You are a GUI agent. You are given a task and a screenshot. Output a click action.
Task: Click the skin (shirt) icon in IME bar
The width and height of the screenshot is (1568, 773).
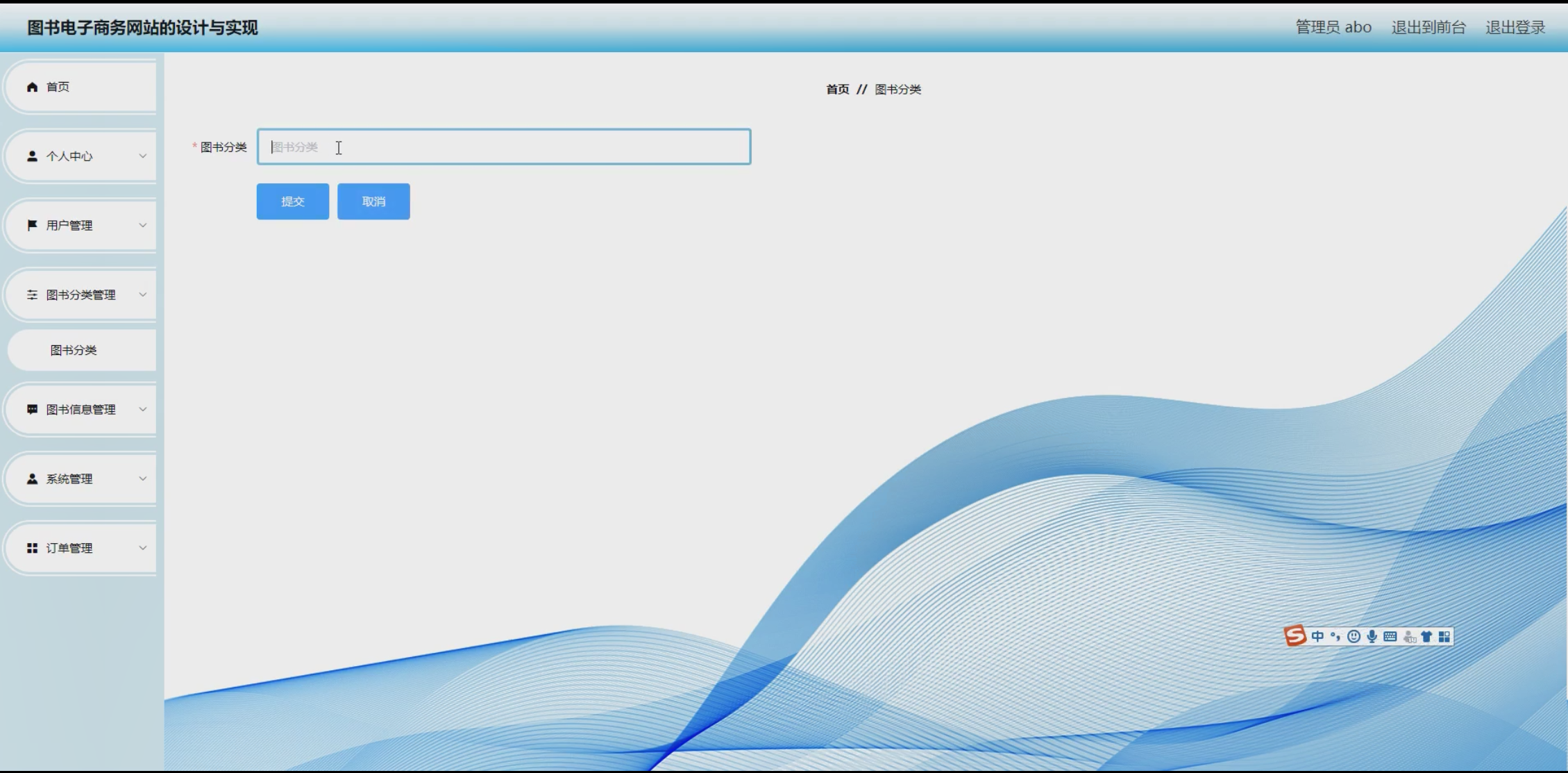(1426, 636)
